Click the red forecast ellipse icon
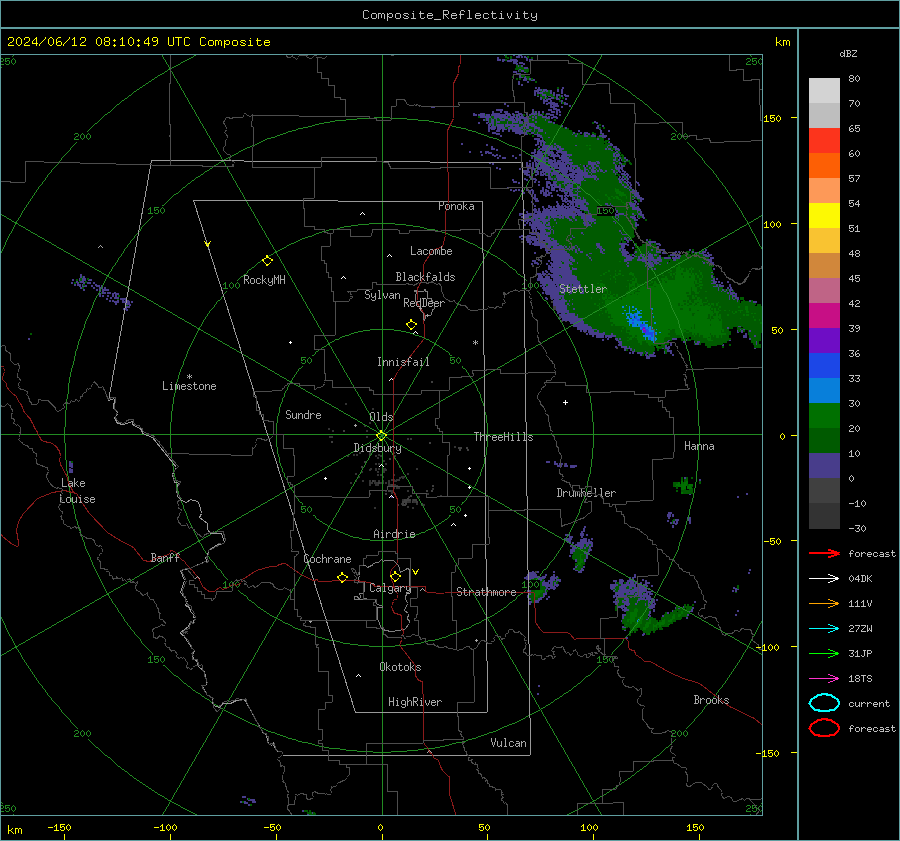Image resolution: width=900 pixels, height=841 pixels. pos(824,728)
